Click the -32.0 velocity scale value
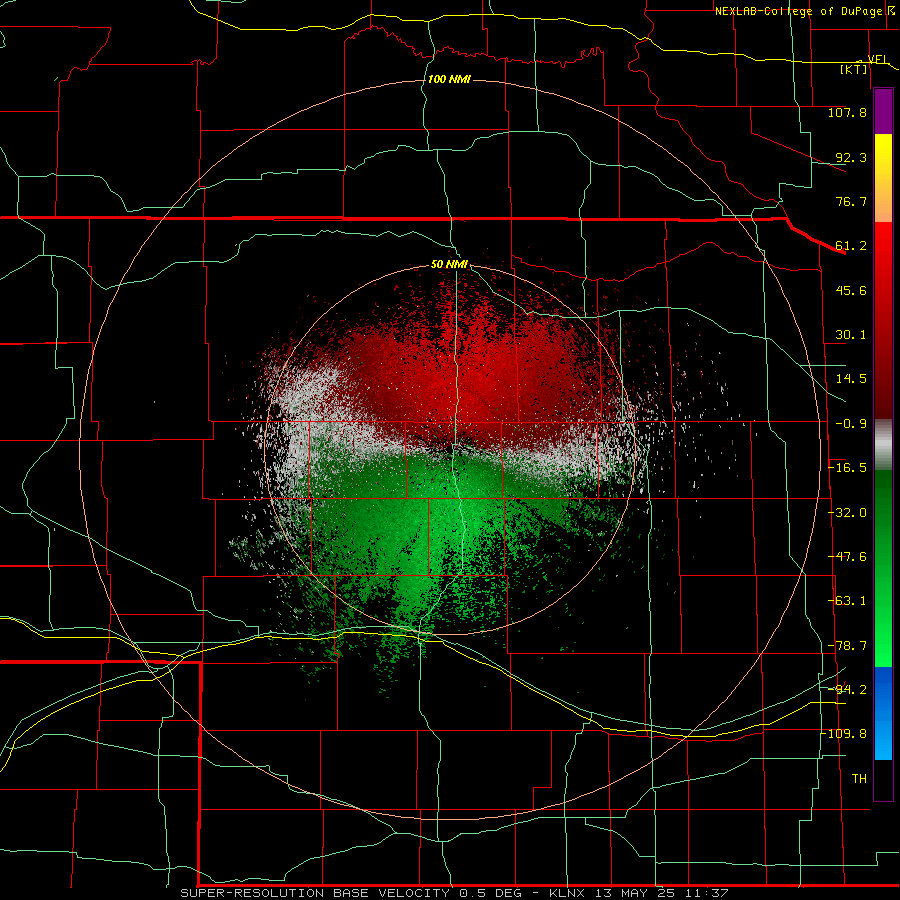The width and height of the screenshot is (900, 900). click(847, 513)
